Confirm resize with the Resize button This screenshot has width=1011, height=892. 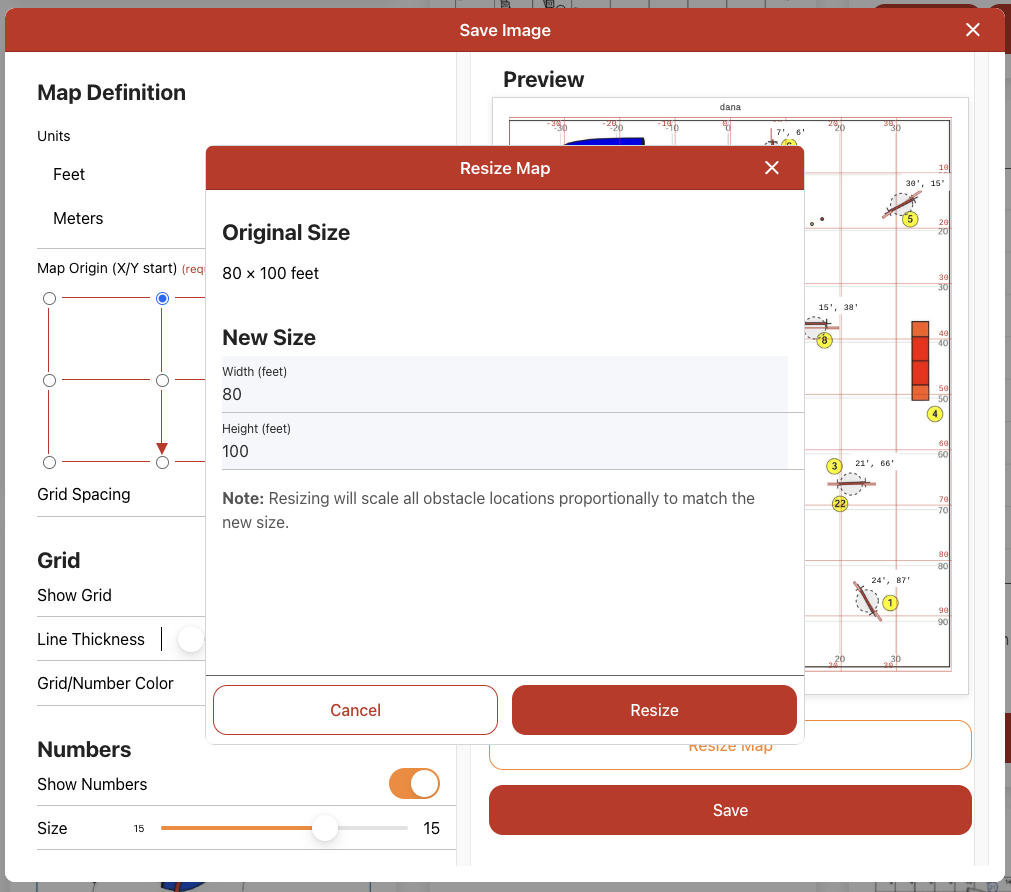(653, 710)
